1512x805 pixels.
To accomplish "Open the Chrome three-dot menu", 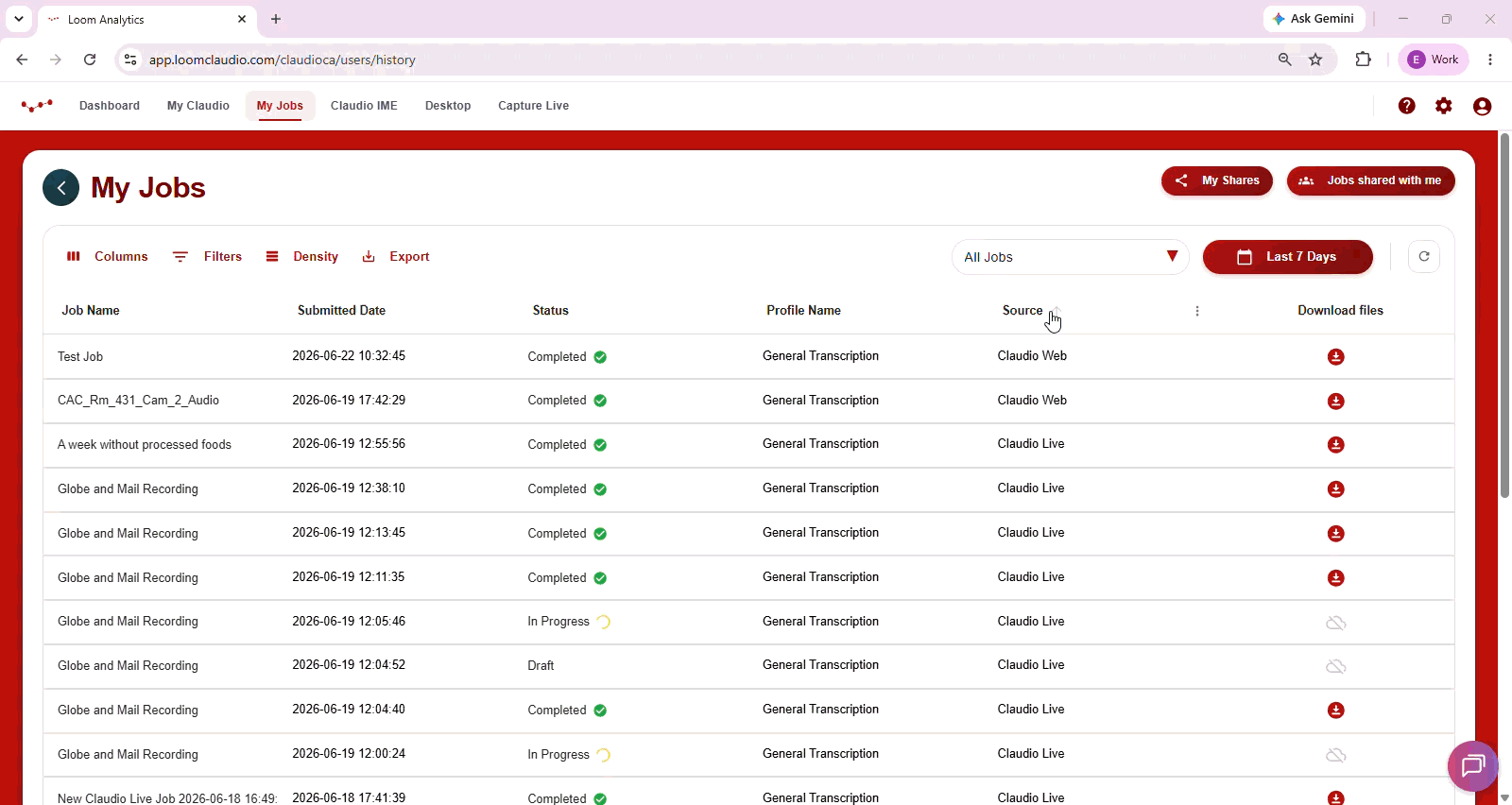I will coord(1490,60).
